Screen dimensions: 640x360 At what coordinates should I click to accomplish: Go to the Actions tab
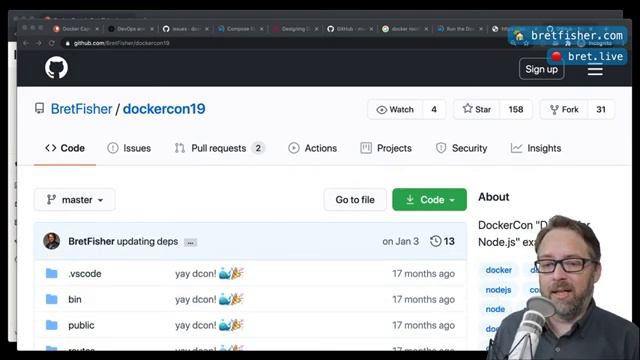point(313,148)
